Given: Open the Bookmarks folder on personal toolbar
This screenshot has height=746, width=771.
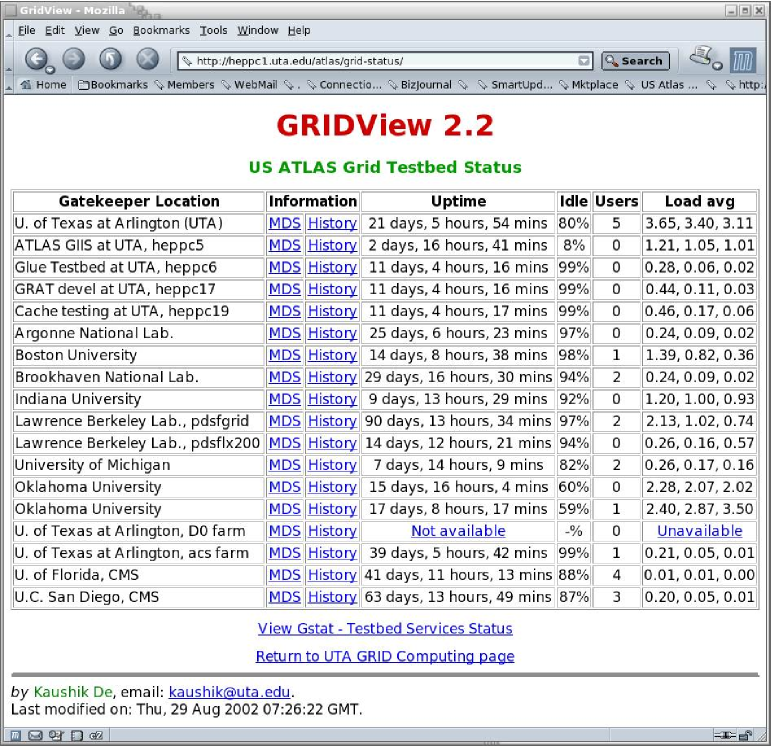Looking at the screenshot, I should pyautogui.click(x=112, y=85).
